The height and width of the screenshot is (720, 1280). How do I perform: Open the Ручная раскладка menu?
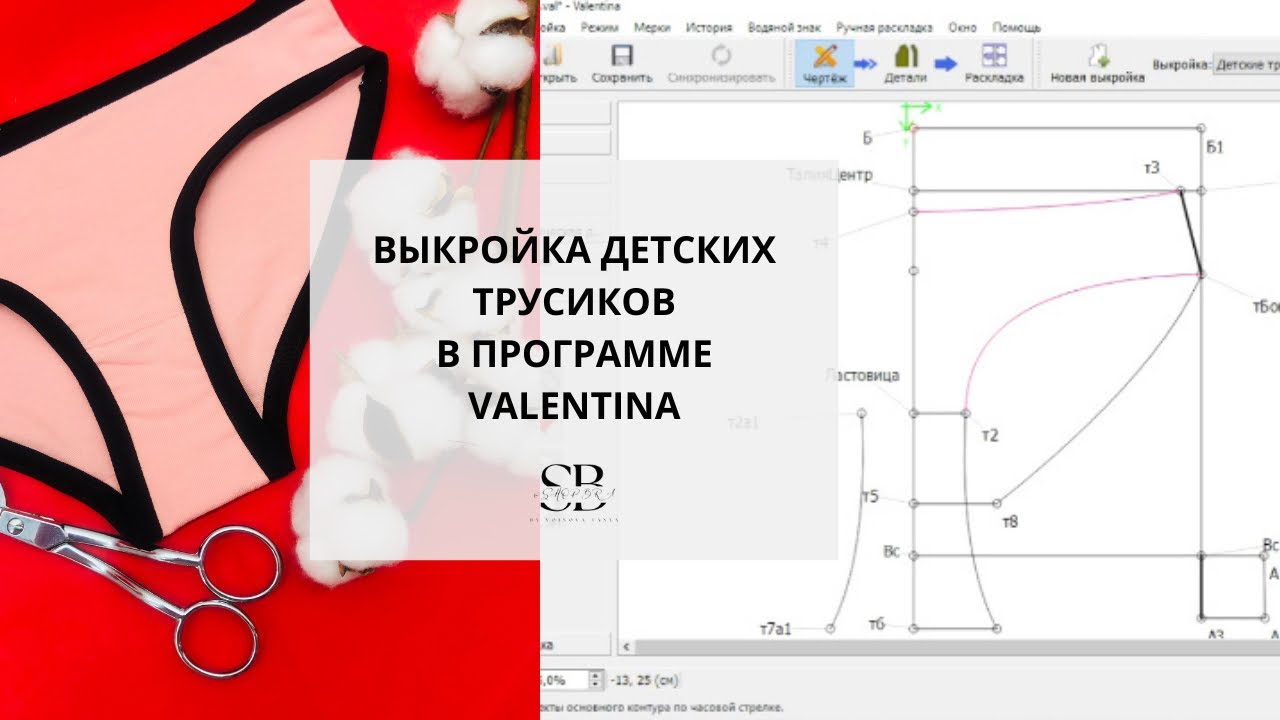click(884, 28)
